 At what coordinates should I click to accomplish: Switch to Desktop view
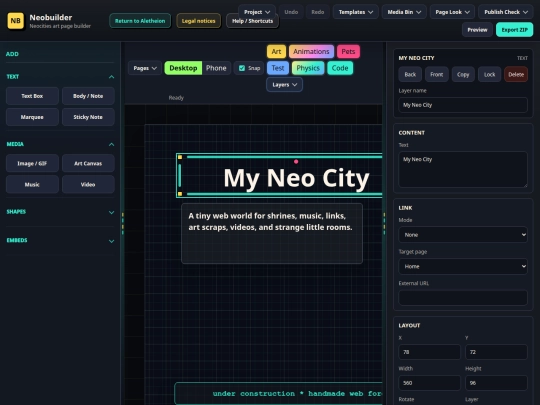[x=183, y=68]
